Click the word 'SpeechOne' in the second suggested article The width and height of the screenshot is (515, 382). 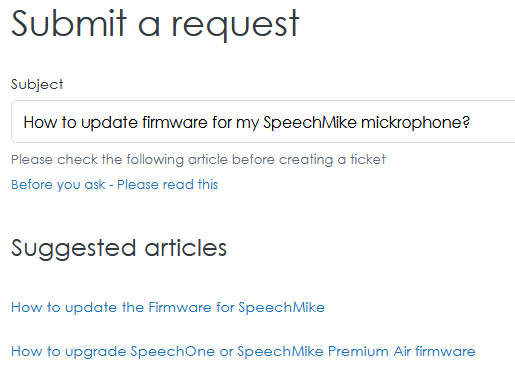173,352
